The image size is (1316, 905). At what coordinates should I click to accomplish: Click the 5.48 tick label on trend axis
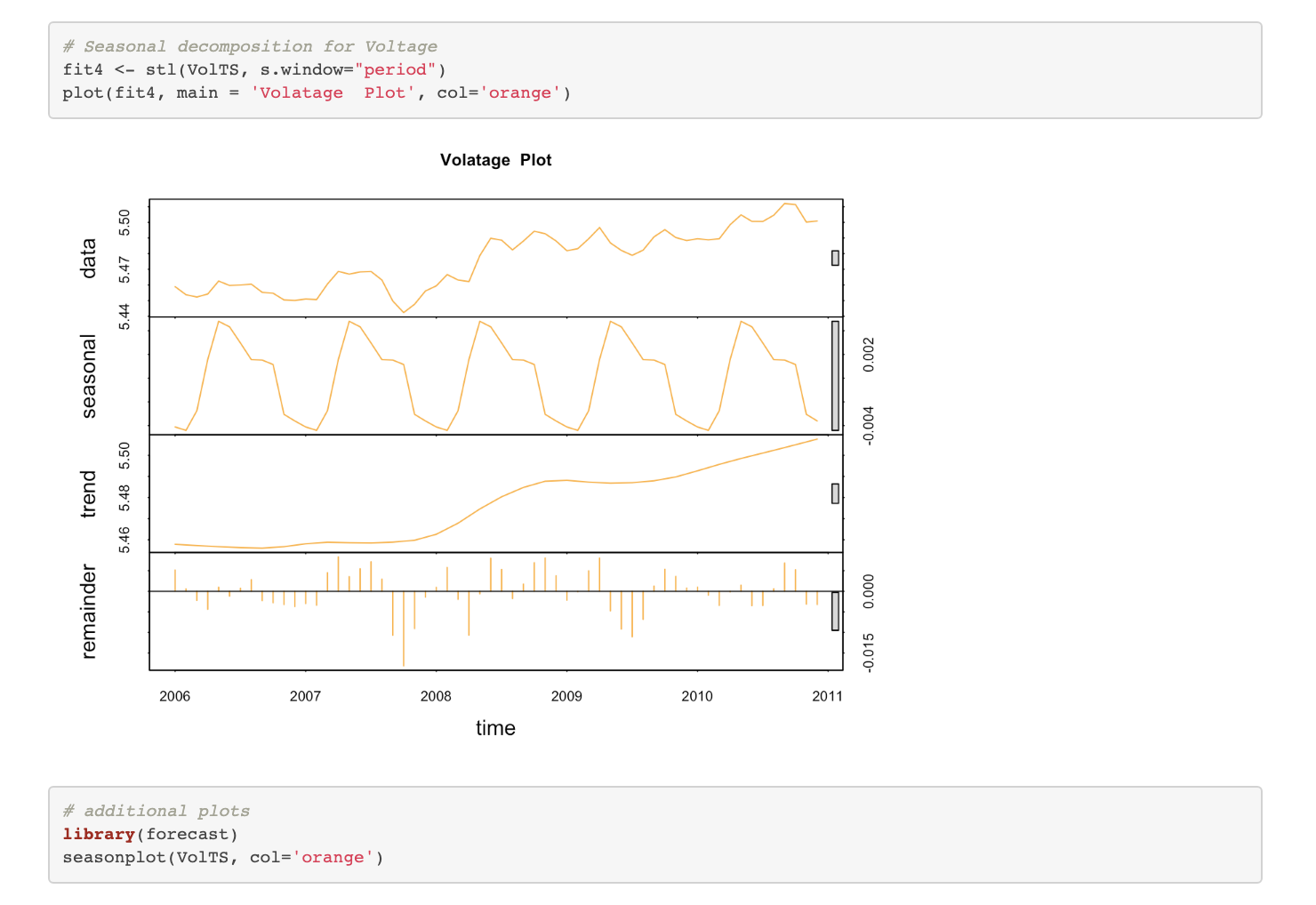[x=124, y=498]
